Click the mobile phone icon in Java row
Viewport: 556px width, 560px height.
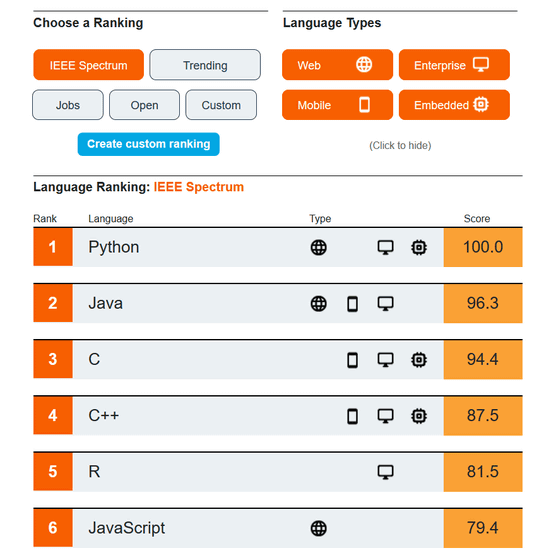pos(352,304)
